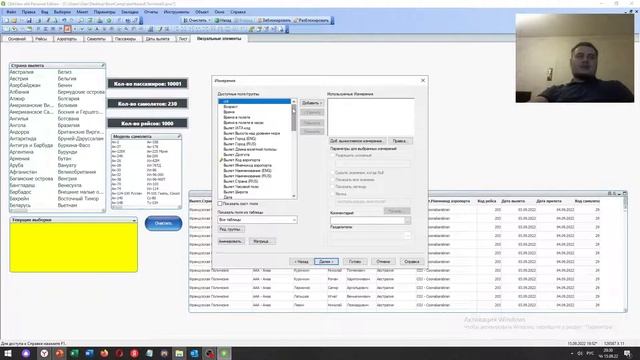Viewport: 640px width, 360px height.
Task: Click the Search magnifier toolbar icon
Action: click(x=81, y=20)
